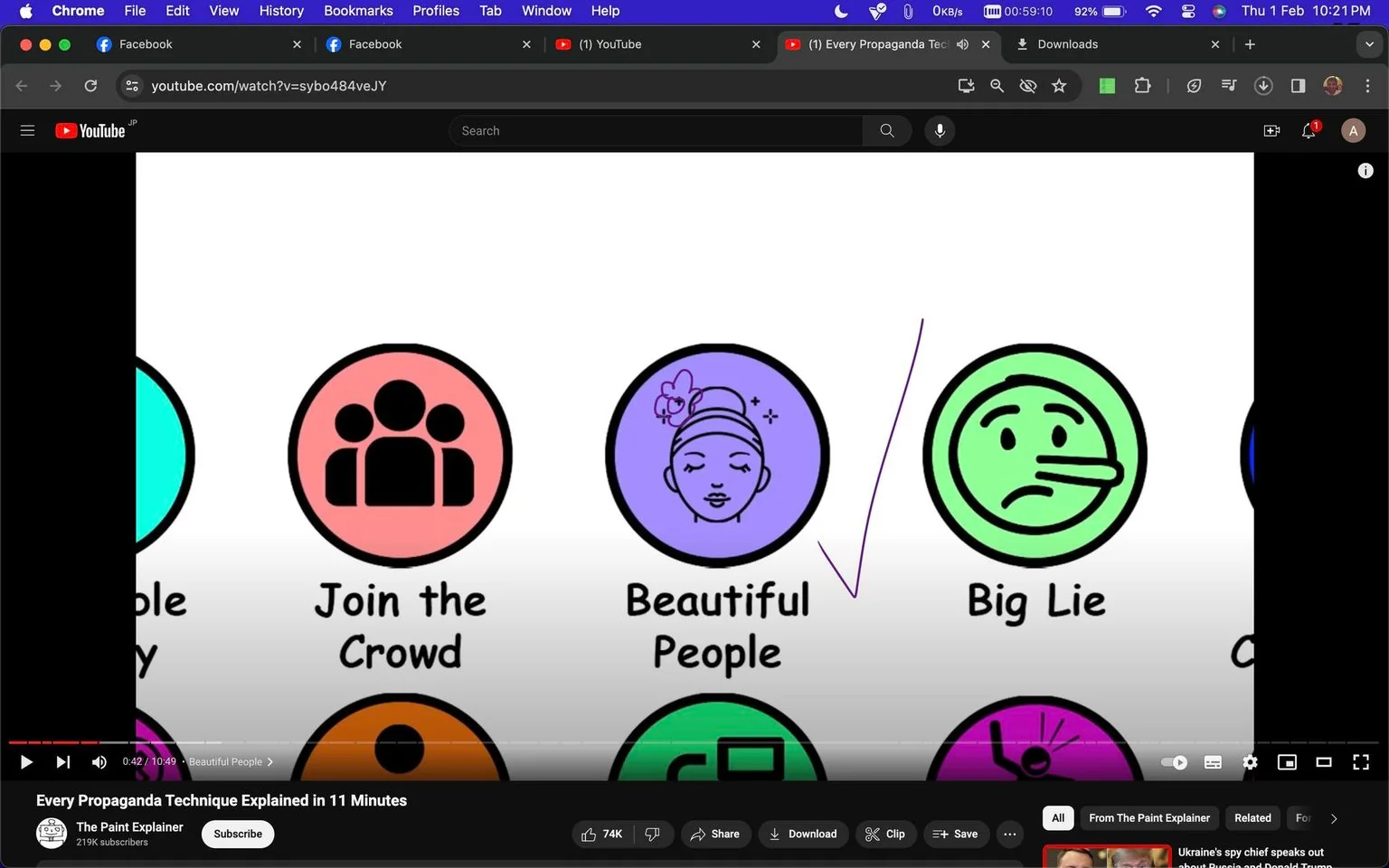The image size is (1389, 868).
Task: Expand Beautiful People chapter list
Action: (x=231, y=762)
